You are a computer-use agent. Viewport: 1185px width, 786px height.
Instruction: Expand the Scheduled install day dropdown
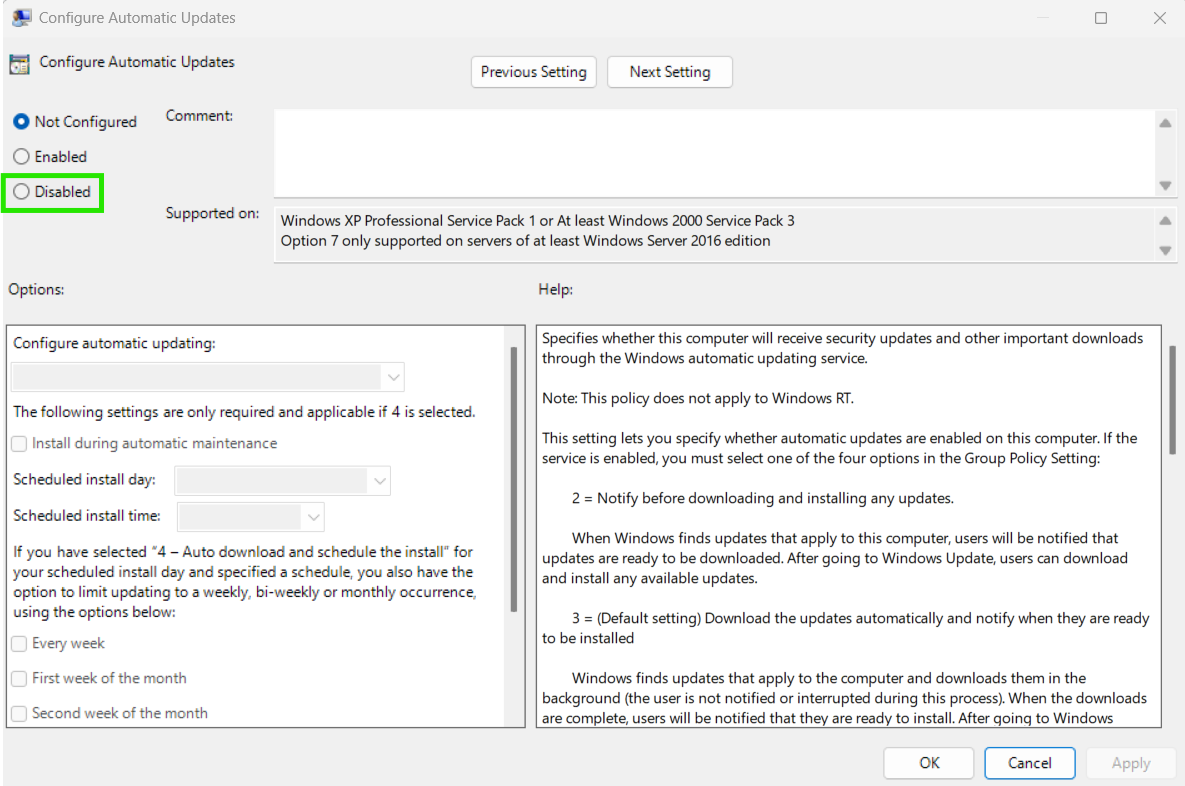[282, 480]
